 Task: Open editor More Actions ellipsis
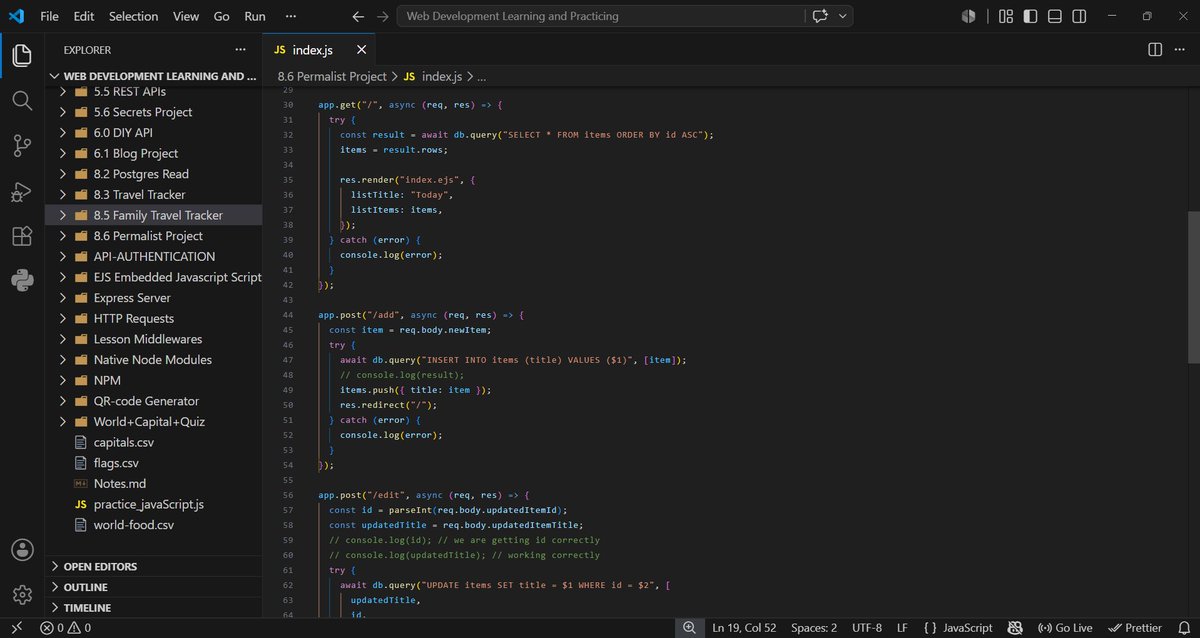pos(1180,49)
